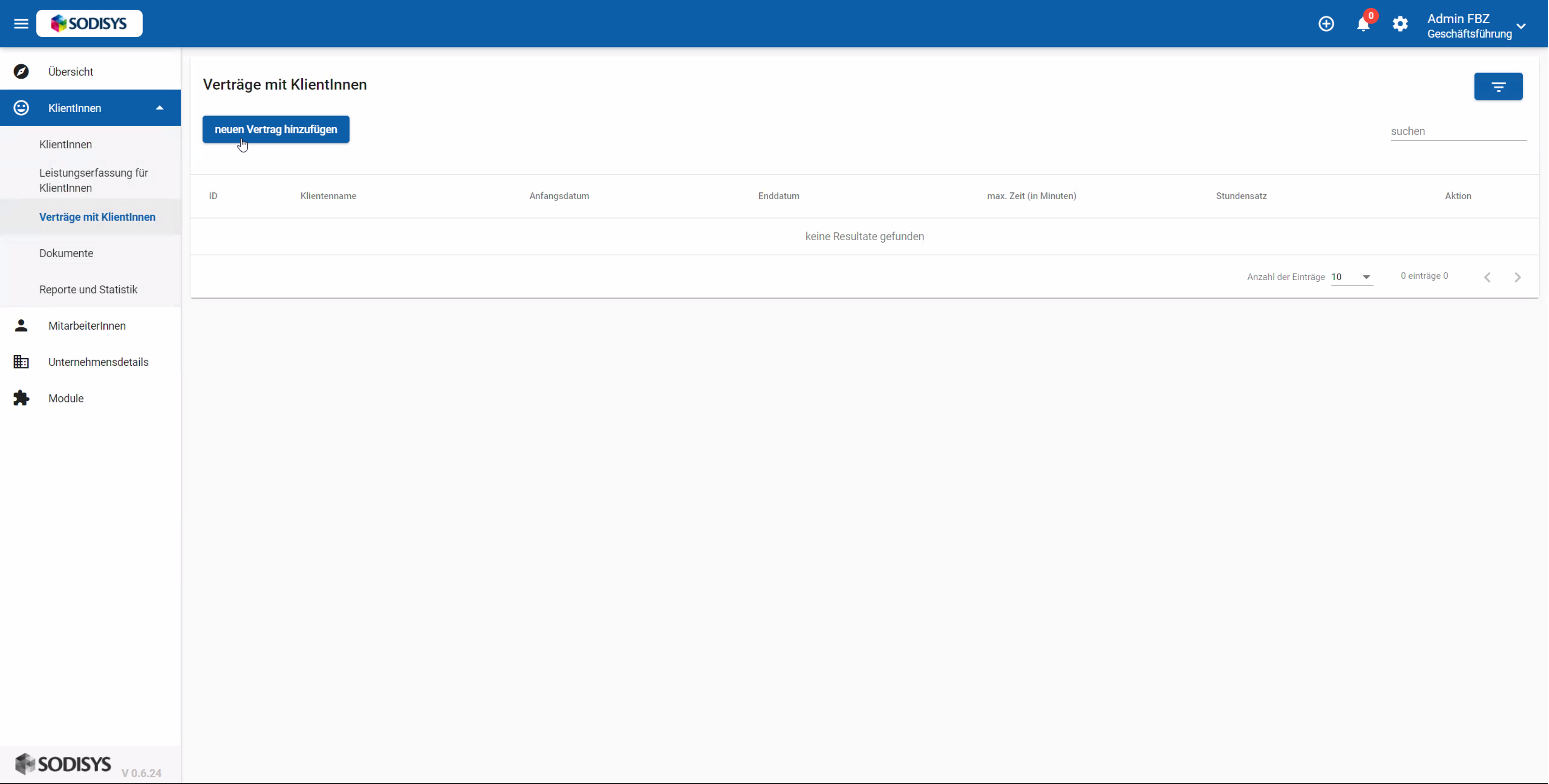This screenshot has height=784, width=1549.
Task: Click the KlientInnen smiley icon
Action: tap(21, 108)
